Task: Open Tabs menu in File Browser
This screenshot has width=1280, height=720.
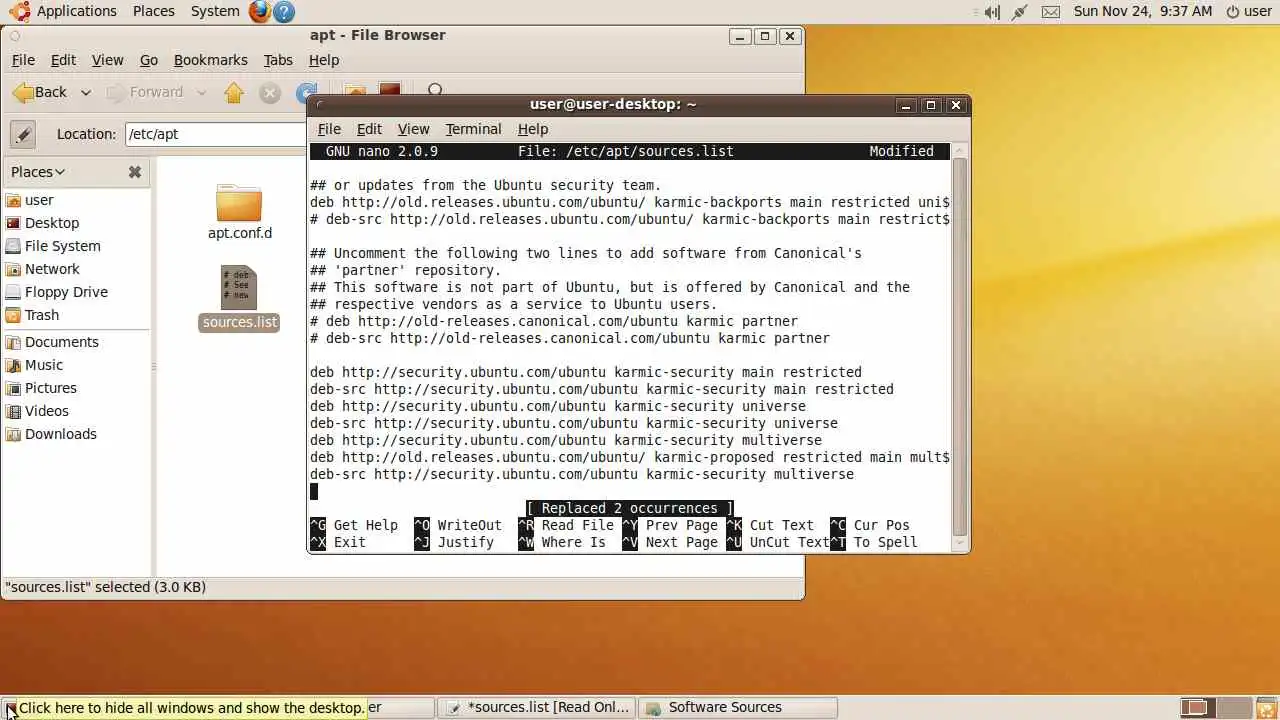Action: point(278,60)
